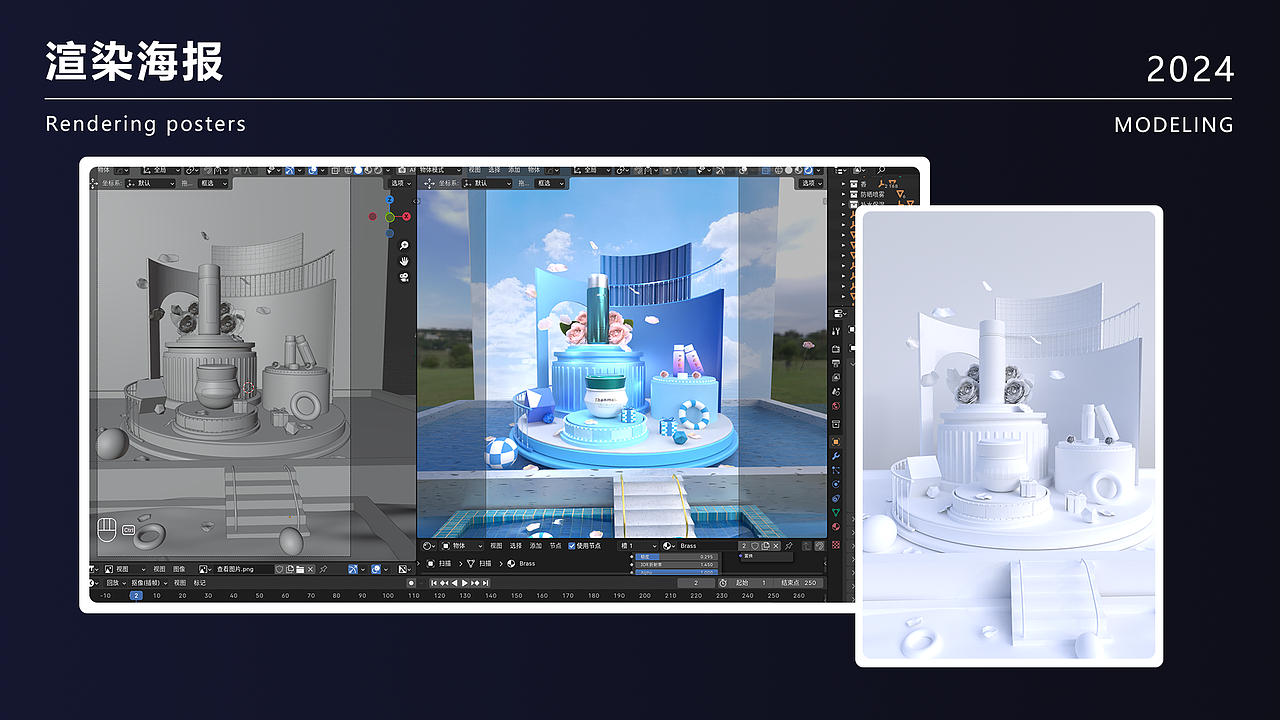Viewport: 1280px width, 720px height.
Task: Click the zoom magnifier icon in left viewport
Action: tap(404, 245)
